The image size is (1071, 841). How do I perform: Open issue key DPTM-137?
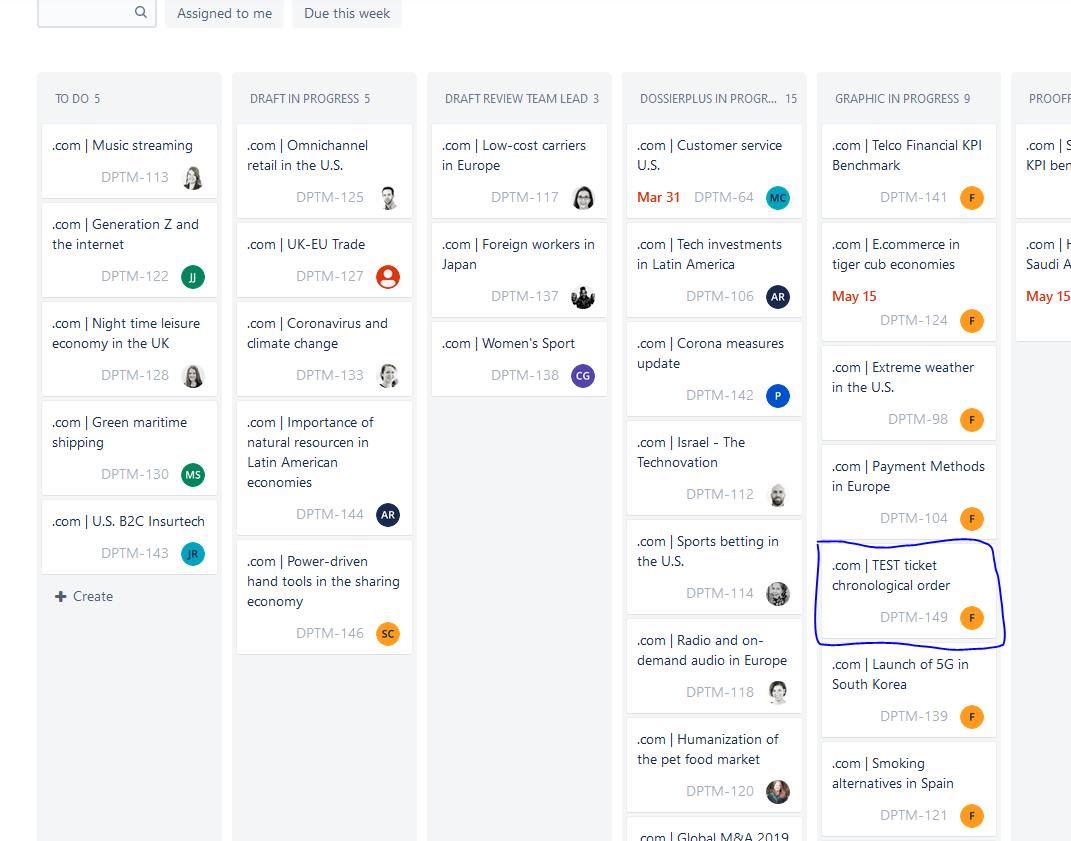(x=525, y=297)
